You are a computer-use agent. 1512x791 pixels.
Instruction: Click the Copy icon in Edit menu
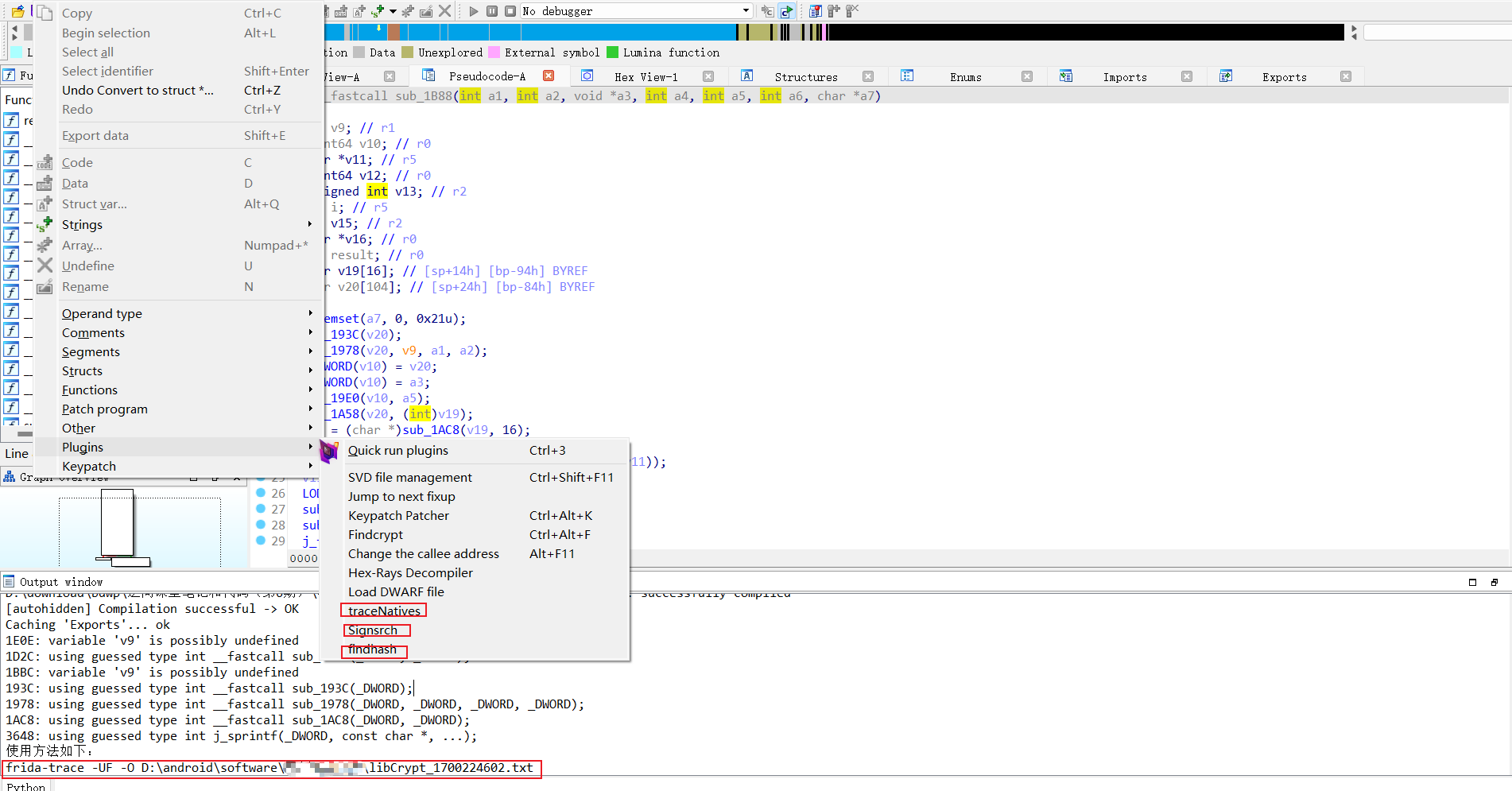(45, 13)
